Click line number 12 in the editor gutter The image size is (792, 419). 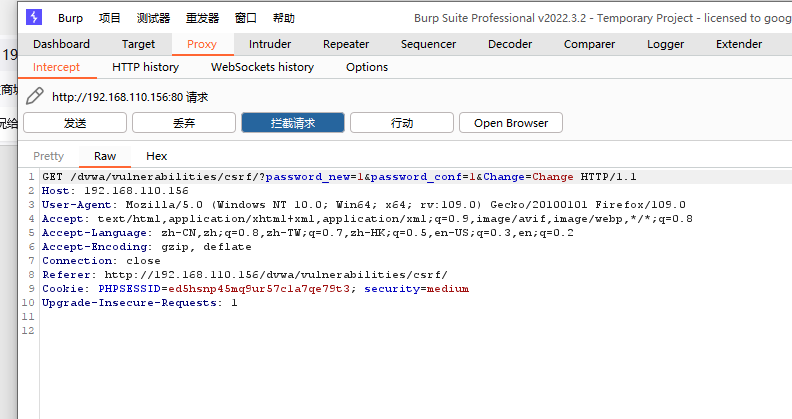pyautogui.click(x=28, y=331)
